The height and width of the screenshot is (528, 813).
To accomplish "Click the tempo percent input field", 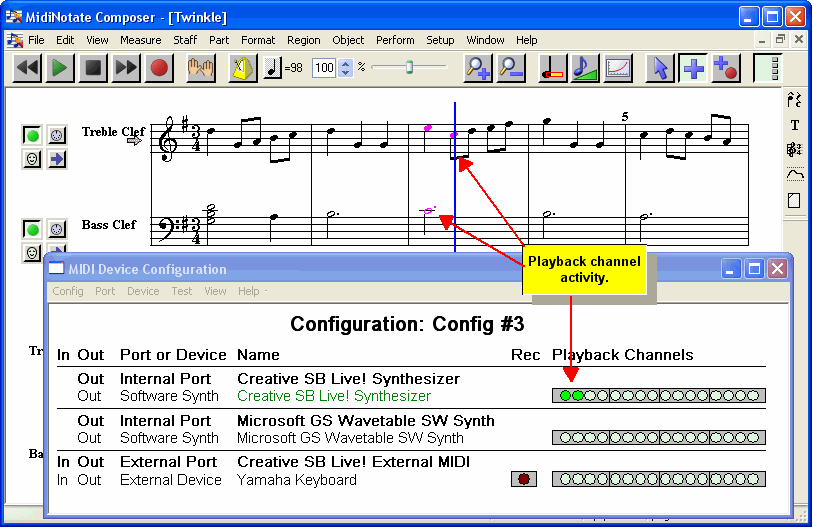I will pos(324,68).
